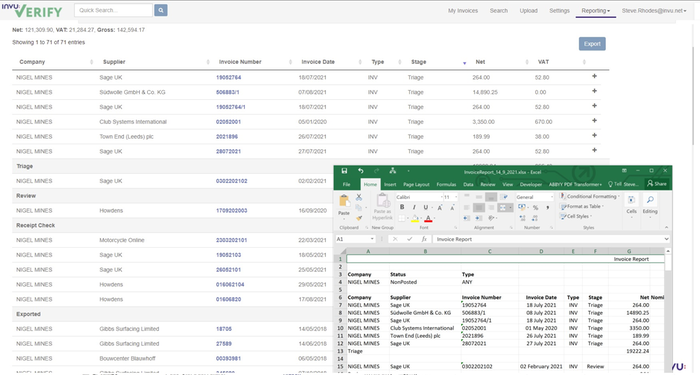Click the Paste clipboard icon in Excel
Screen dimensions: 700x375
click(x=344, y=200)
